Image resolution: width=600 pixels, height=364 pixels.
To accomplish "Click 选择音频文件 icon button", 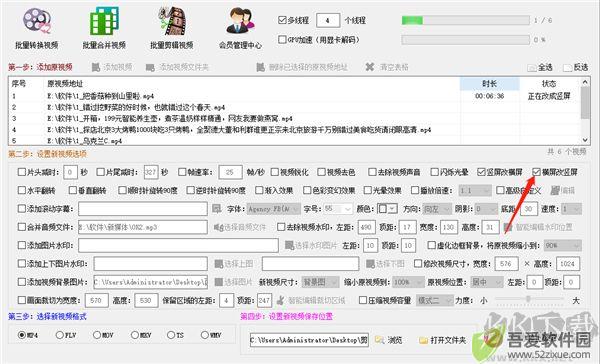I will point(218,227).
